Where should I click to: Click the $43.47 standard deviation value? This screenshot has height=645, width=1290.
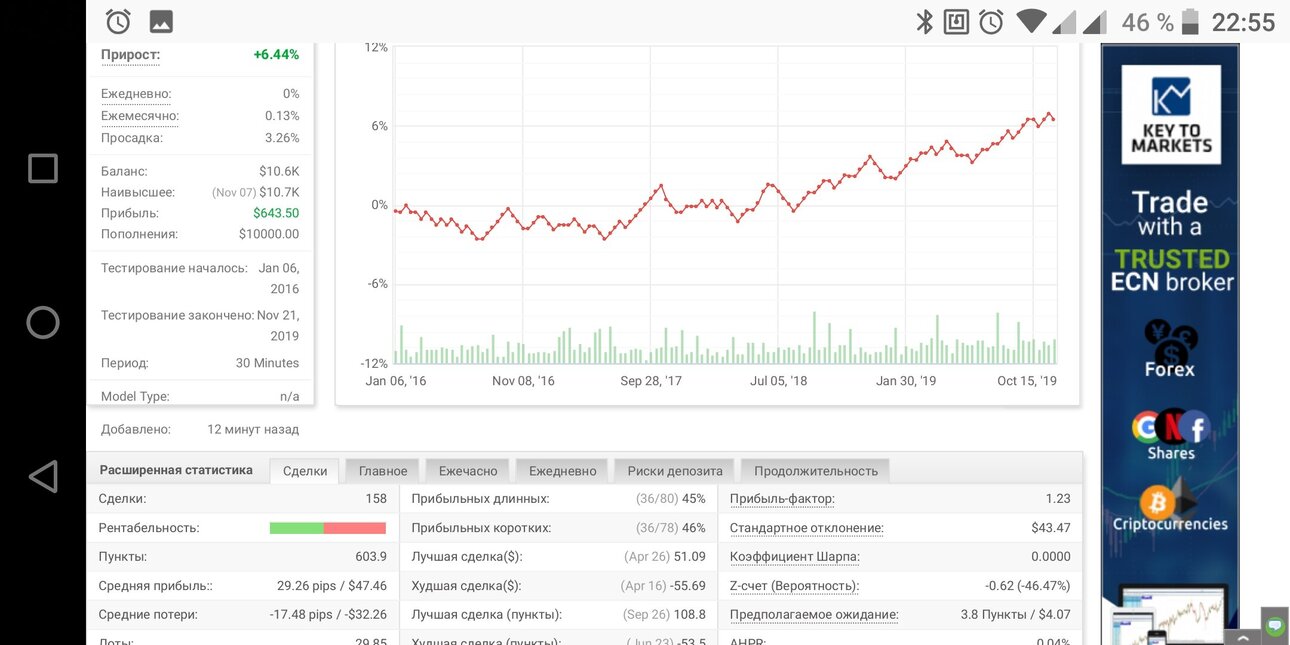pos(1051,528)
